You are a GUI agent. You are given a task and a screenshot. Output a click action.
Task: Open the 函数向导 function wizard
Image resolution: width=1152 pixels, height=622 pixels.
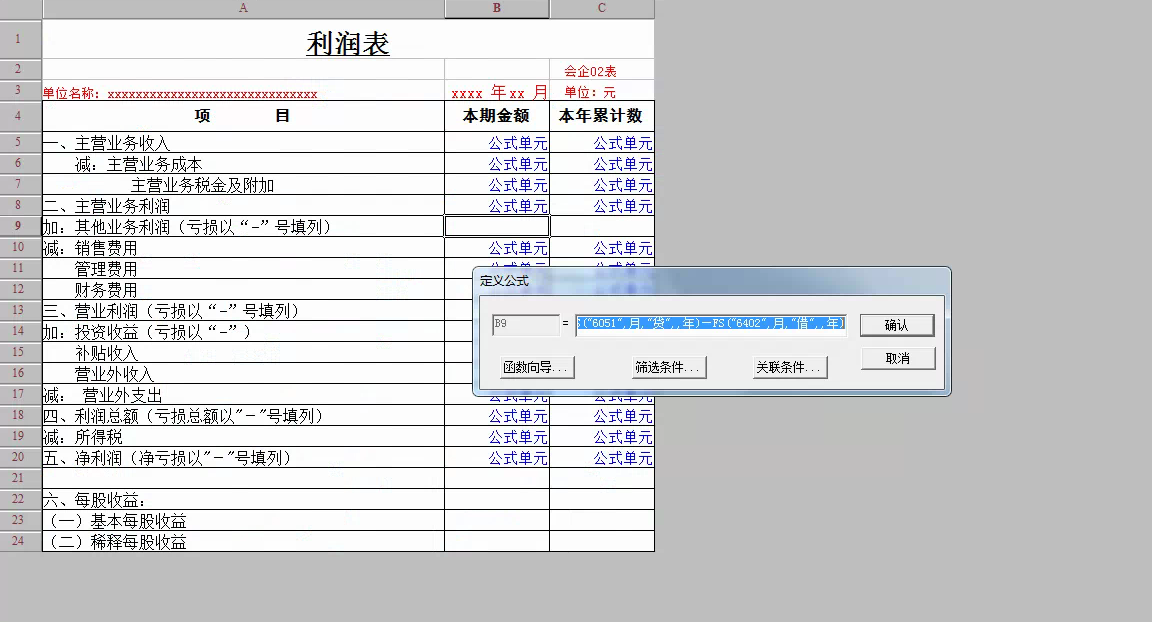pos(536,367)
